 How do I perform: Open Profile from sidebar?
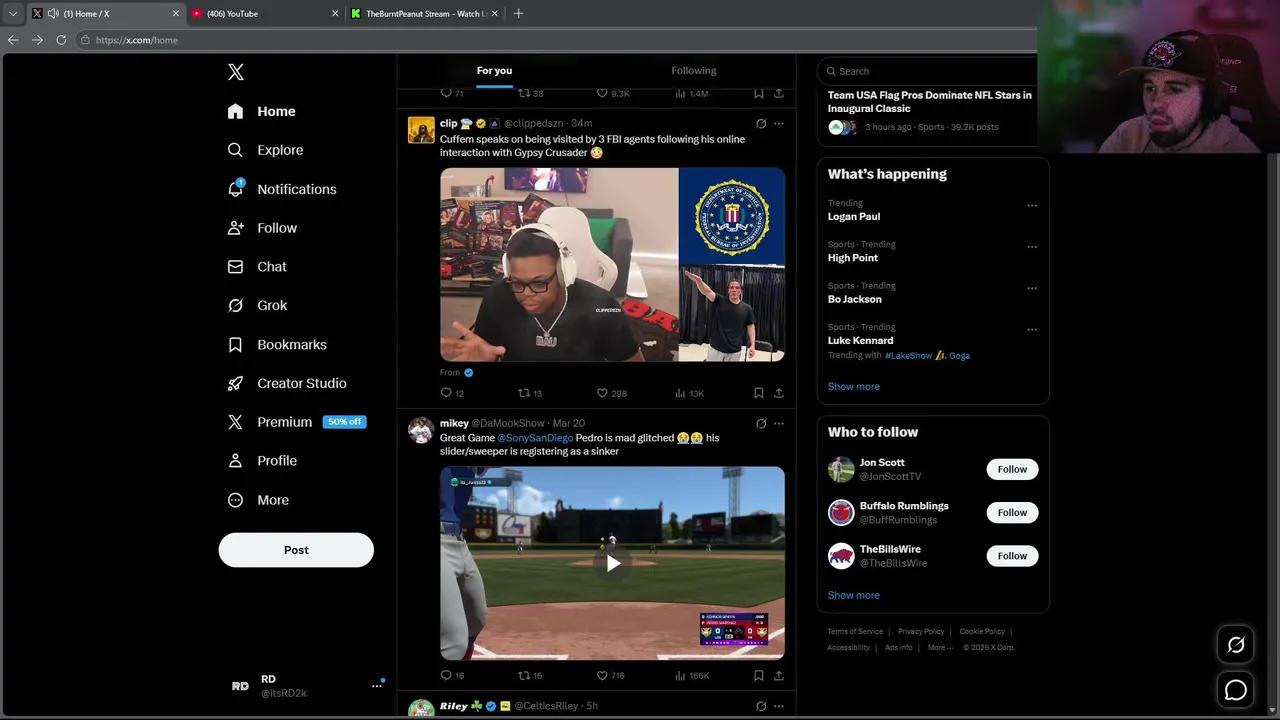coord(263,461)
